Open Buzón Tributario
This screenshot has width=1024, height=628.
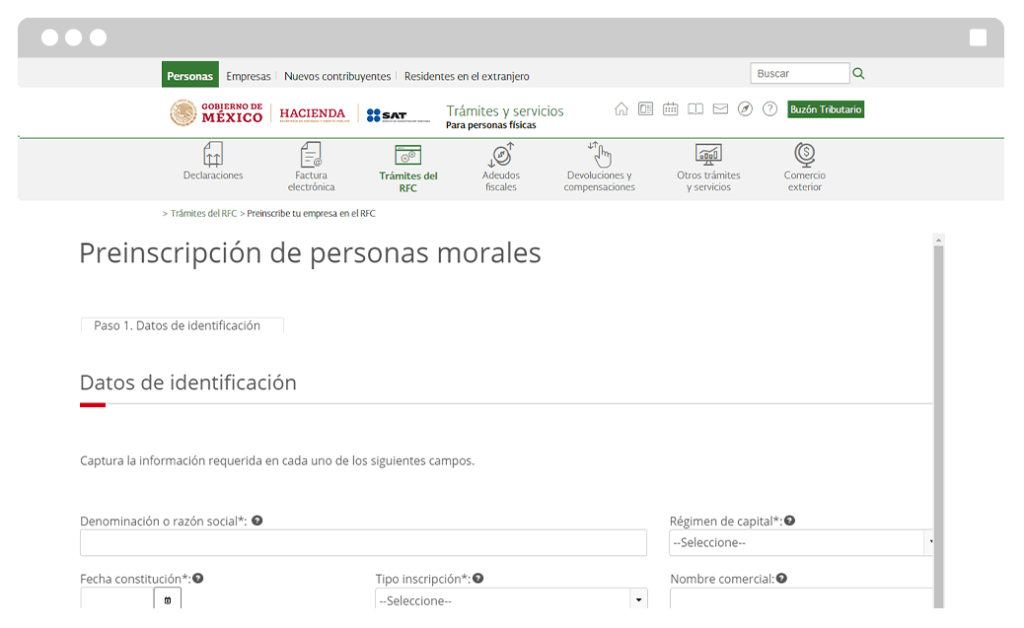point(825,110)
